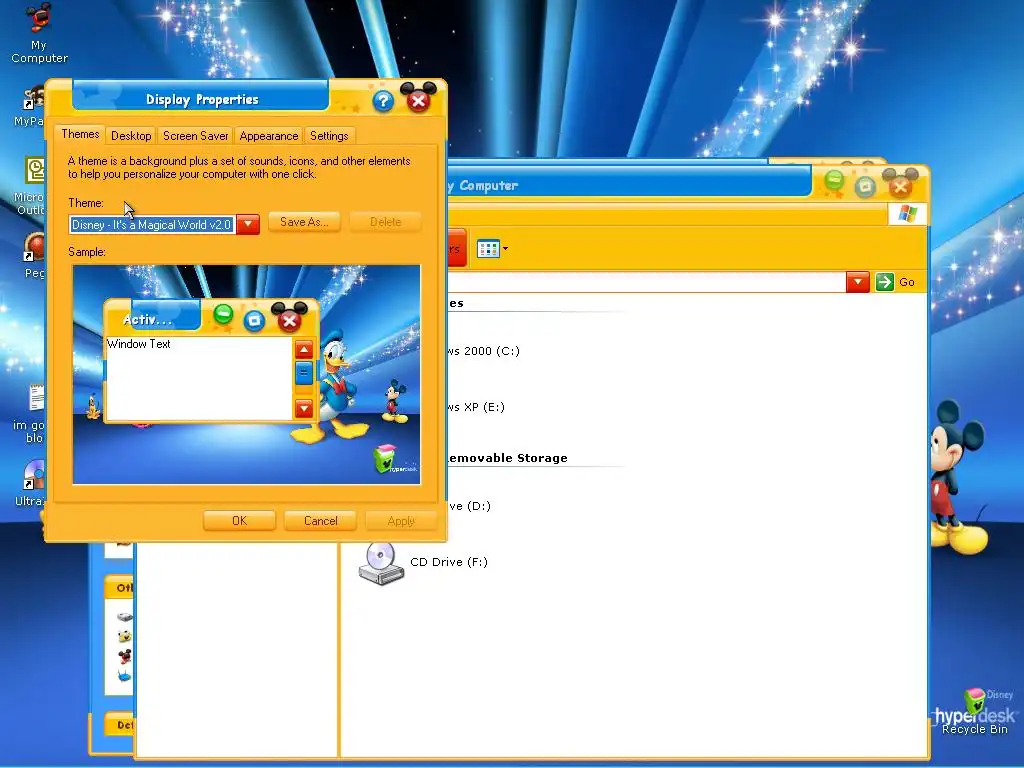The width and height of the screenshot is (1024, 768).
Task: Click the blue maximize button in sample window
Action: pos(254,320)
